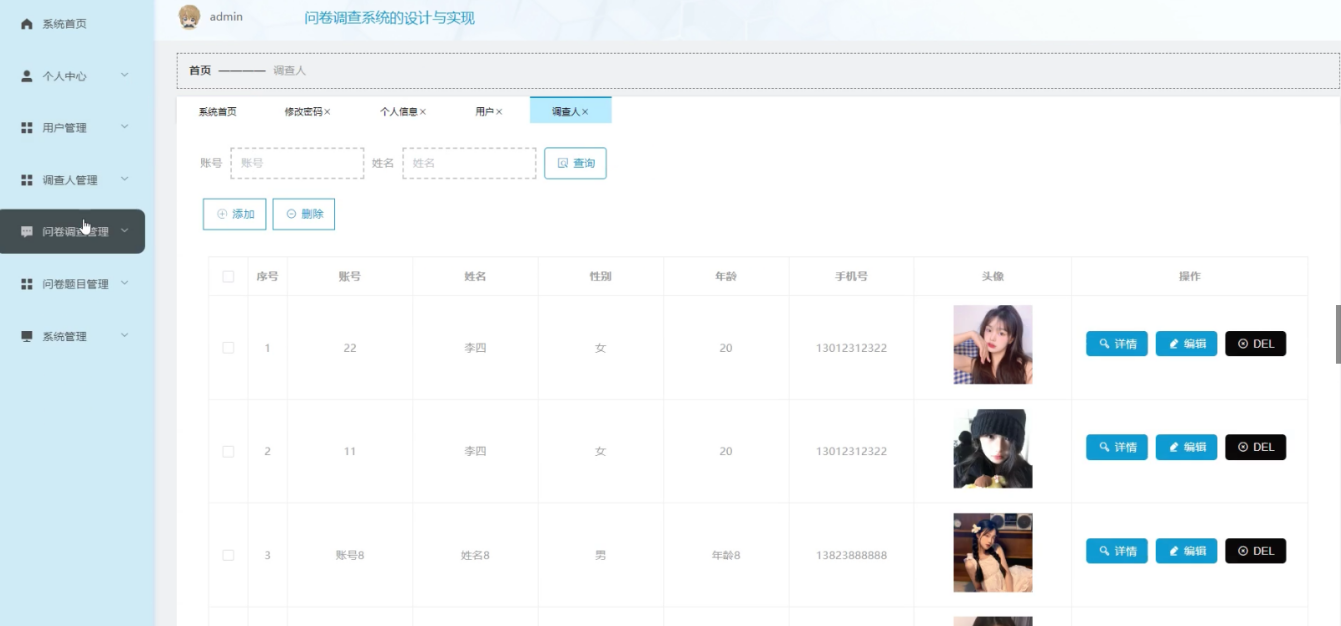Image resolution: width=1341 pixels, height=626 pixels.
Task: Click the 姓名8 cell
Action: [x=475, y=555]
